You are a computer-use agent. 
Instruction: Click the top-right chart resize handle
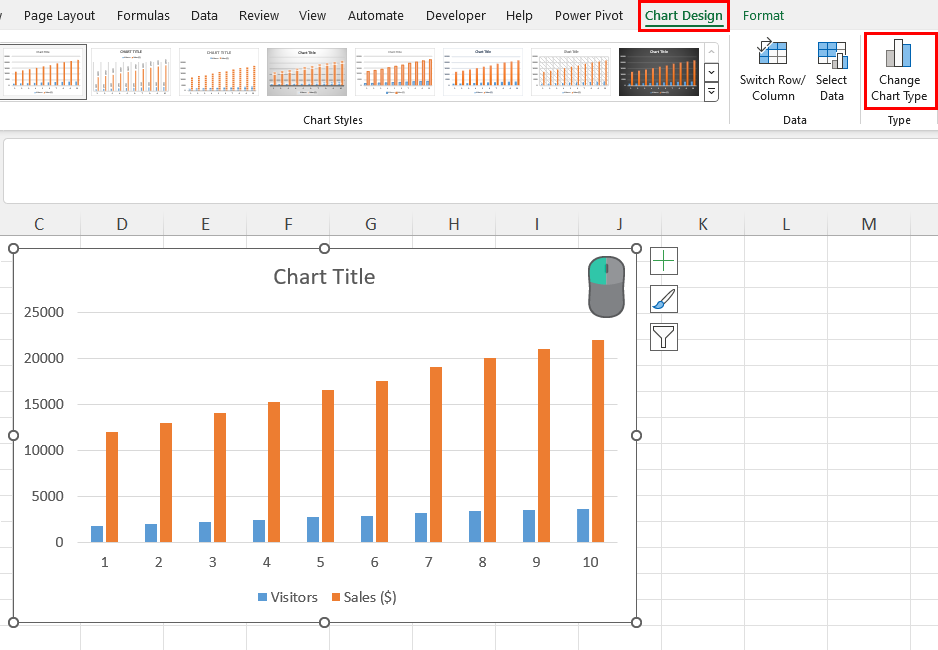coord(636,248)
